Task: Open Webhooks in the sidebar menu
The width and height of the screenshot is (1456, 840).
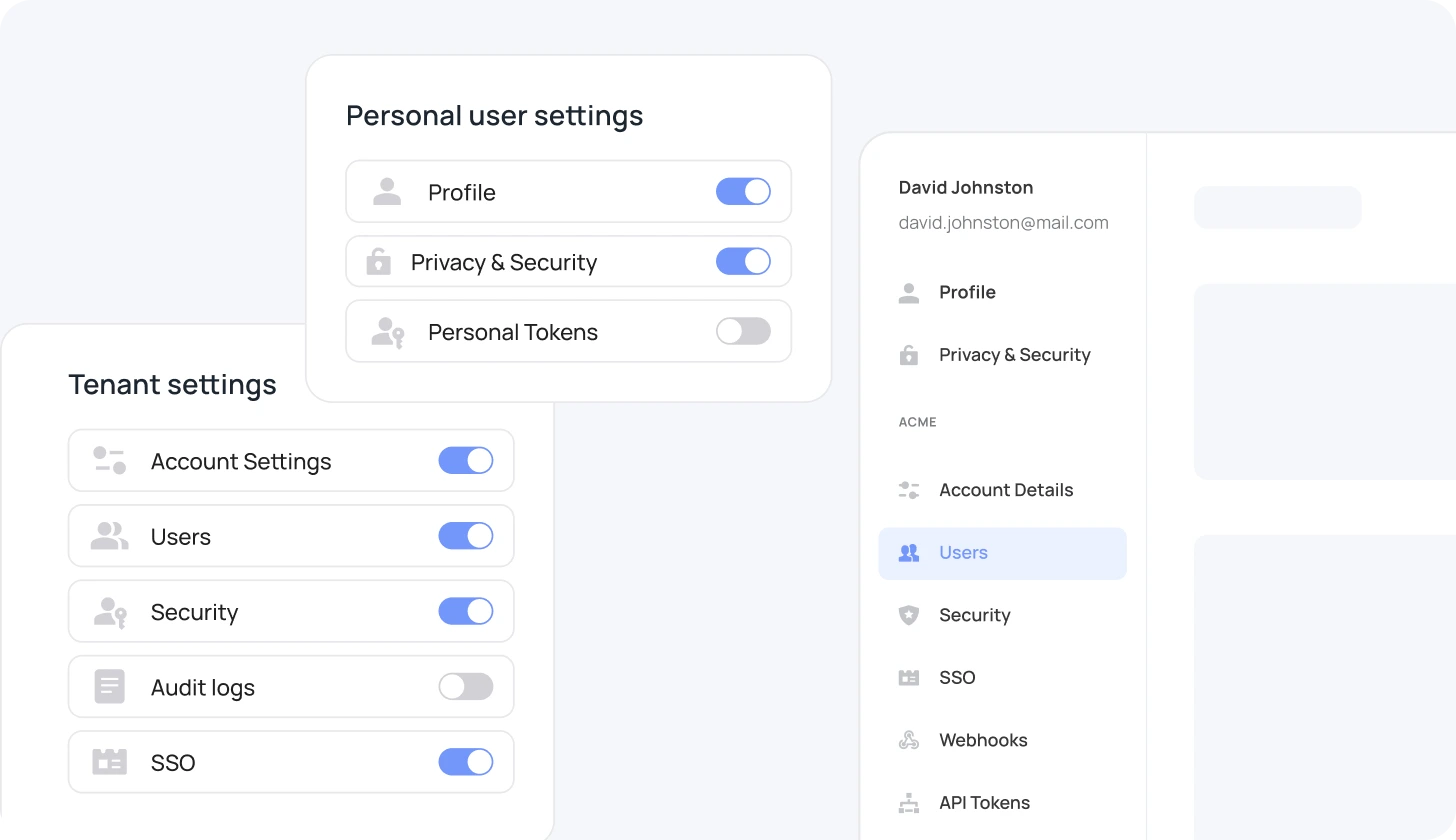Action: 983,741
